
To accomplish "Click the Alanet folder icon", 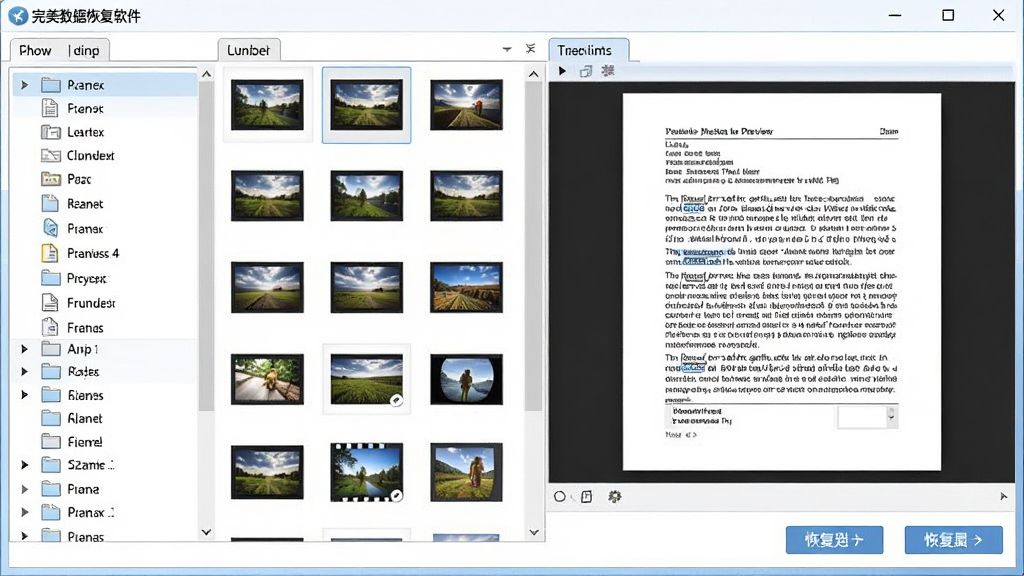I will [x=50, y=418].
